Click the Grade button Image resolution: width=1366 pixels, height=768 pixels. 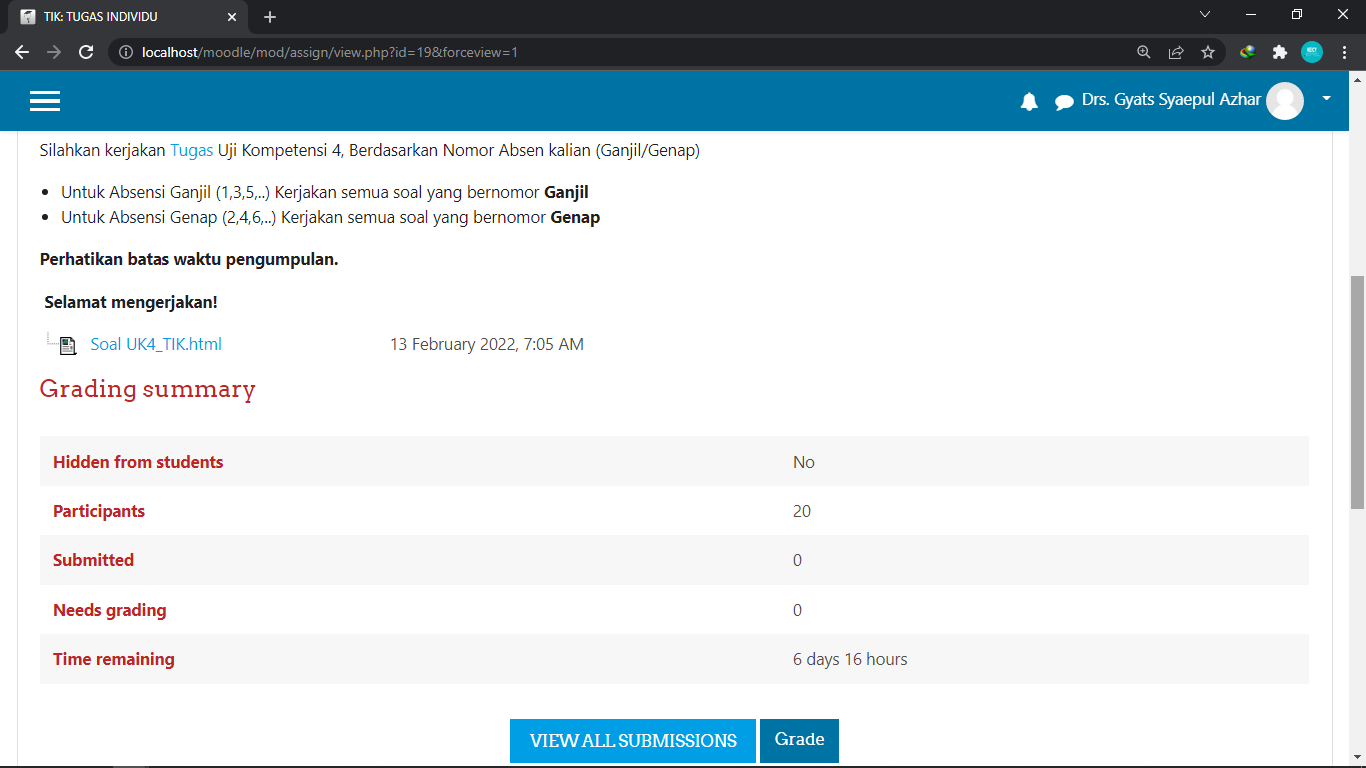point(799,740)
